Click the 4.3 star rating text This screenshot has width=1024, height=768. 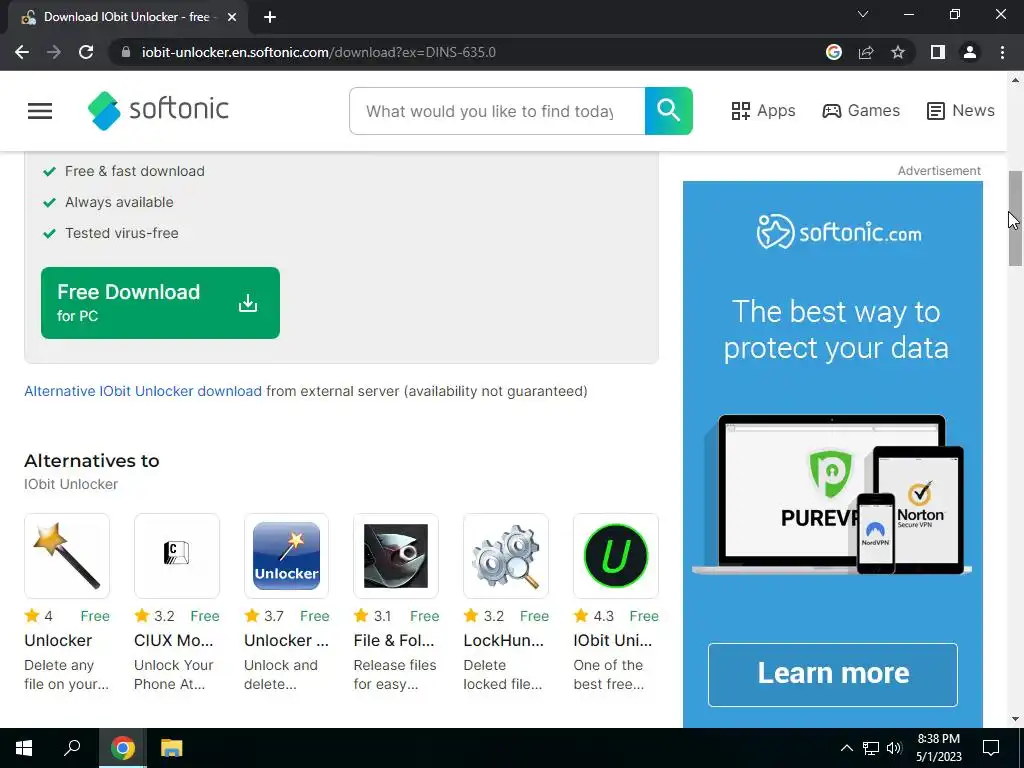(603, 616)
